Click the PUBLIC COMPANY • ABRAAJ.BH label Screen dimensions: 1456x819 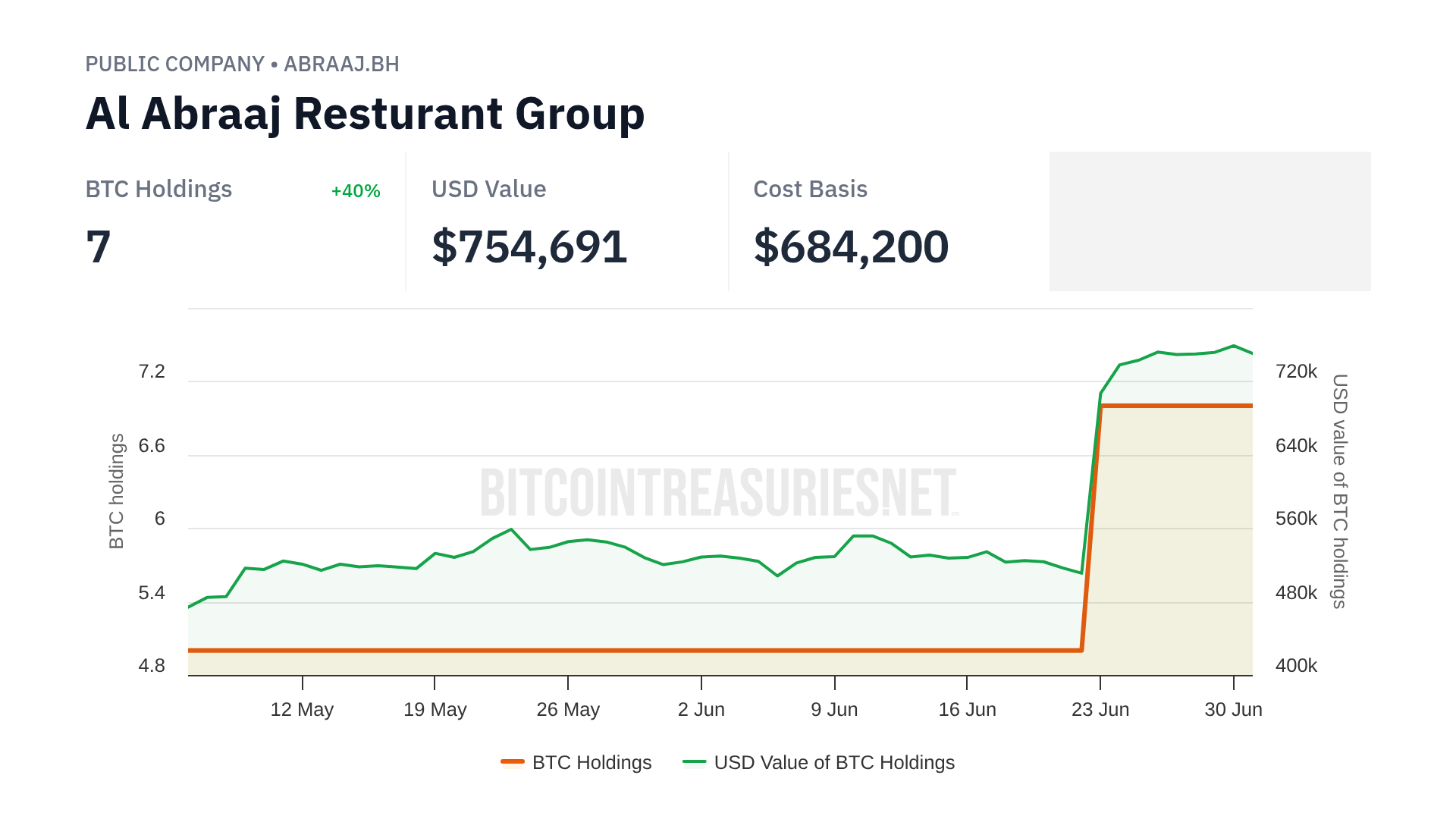(242, 64)
